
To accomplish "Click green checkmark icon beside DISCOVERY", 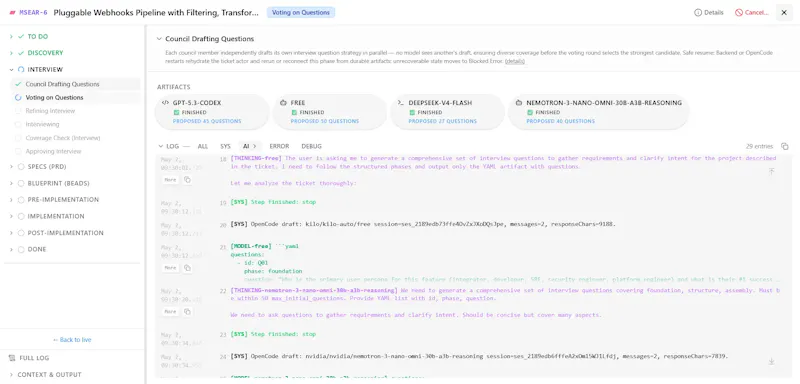I will tap(21, 53).
